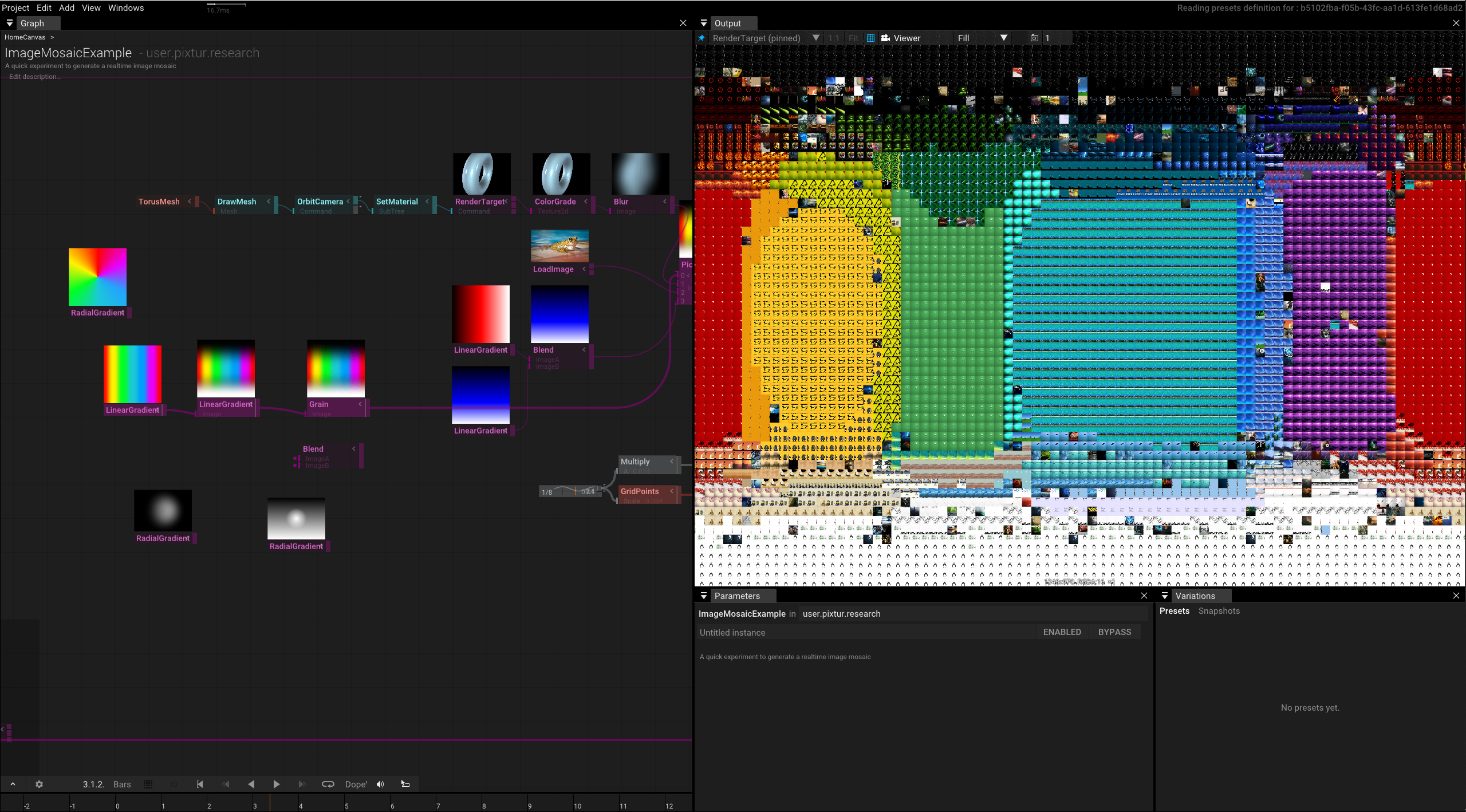The height and width of the screenshot is (812, 1466).
Task: Toggle the loop playback icon
Action: [328, 784]
